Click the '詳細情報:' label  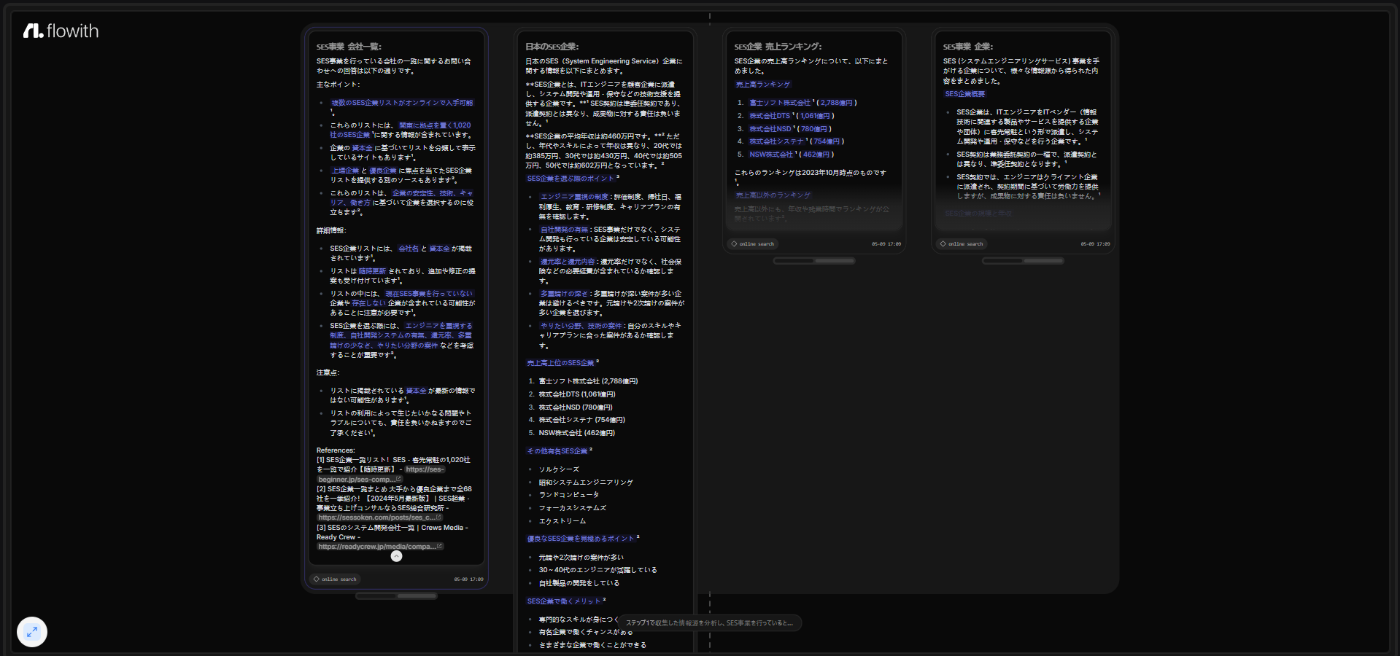click(x=332, y=231)
